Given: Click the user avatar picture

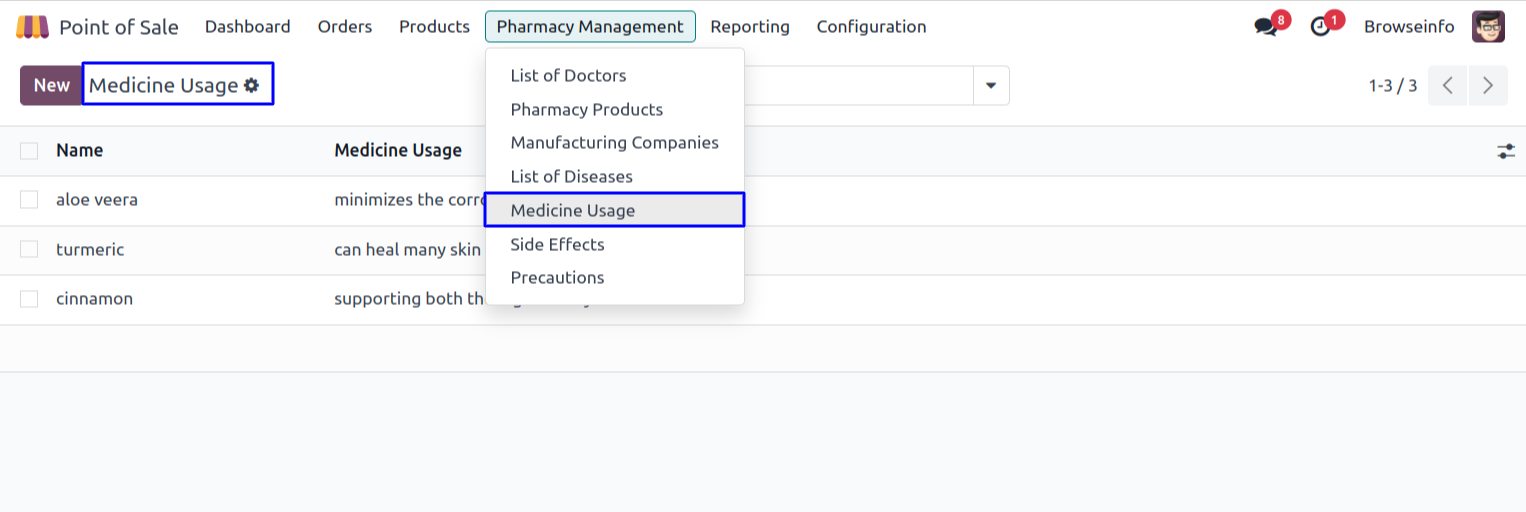Looking at the screenshot, I should tap(1488, 27).
